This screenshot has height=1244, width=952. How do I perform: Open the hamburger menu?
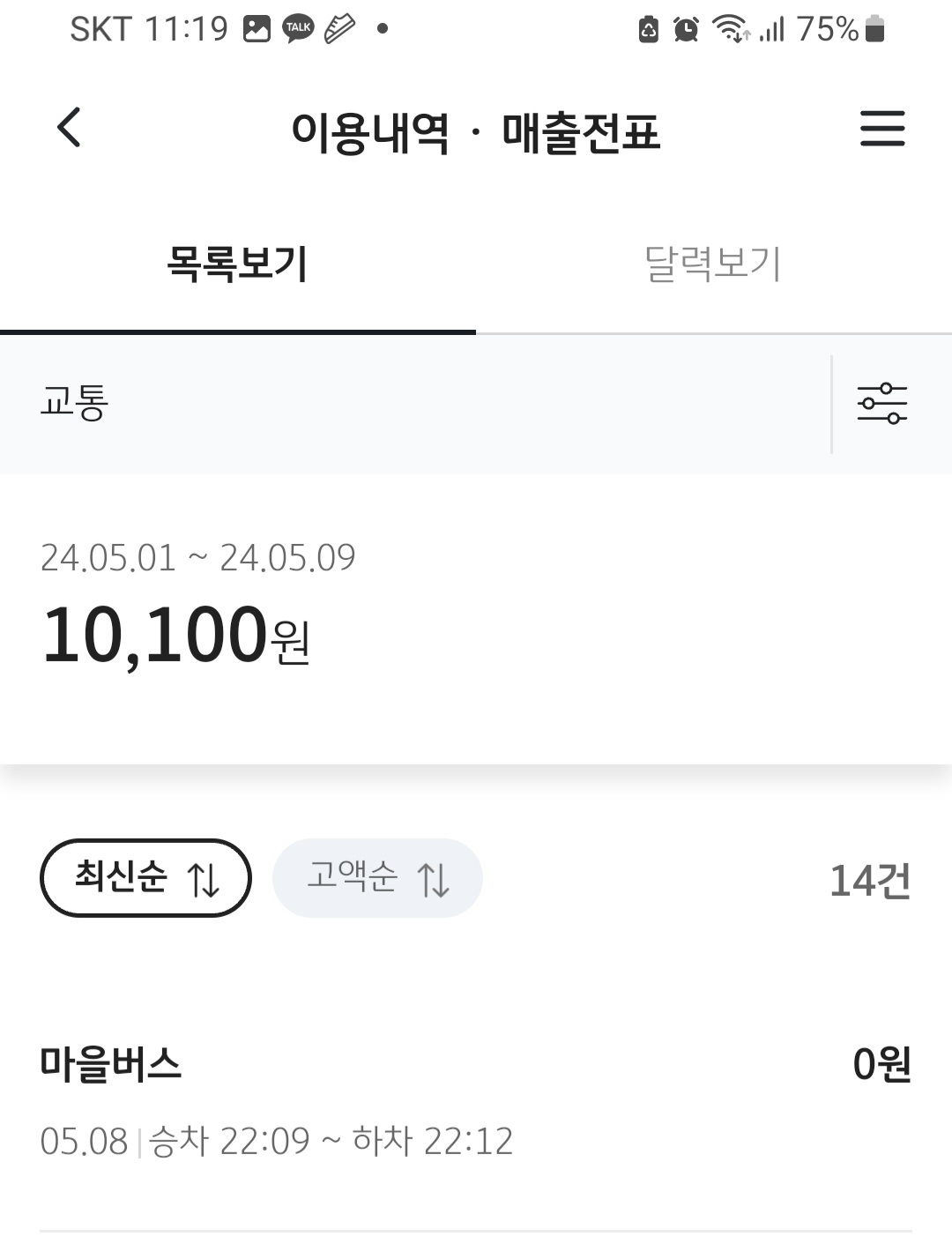[882, 129]
